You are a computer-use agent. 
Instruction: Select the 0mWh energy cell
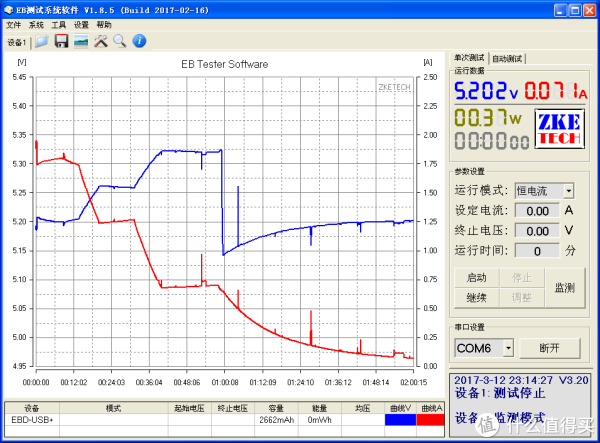click(x=320, y=420)
